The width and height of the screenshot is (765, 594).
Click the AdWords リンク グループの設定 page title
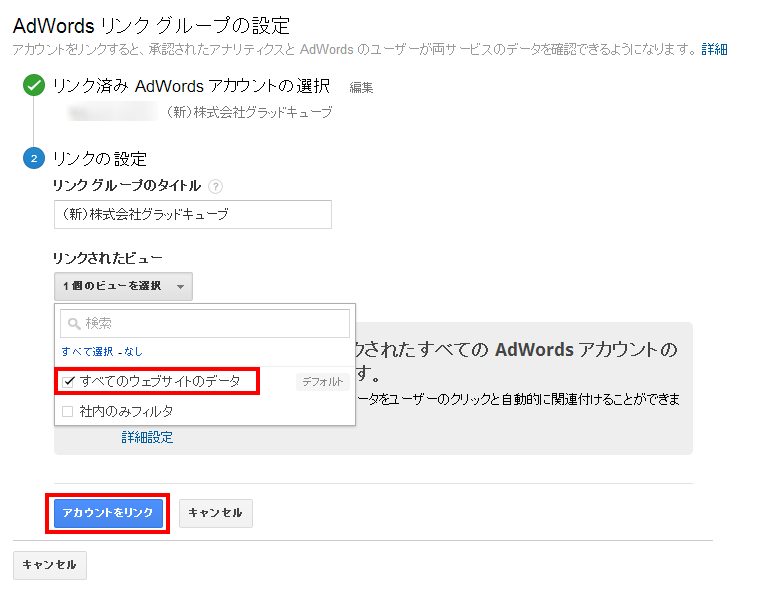[151, 26]
